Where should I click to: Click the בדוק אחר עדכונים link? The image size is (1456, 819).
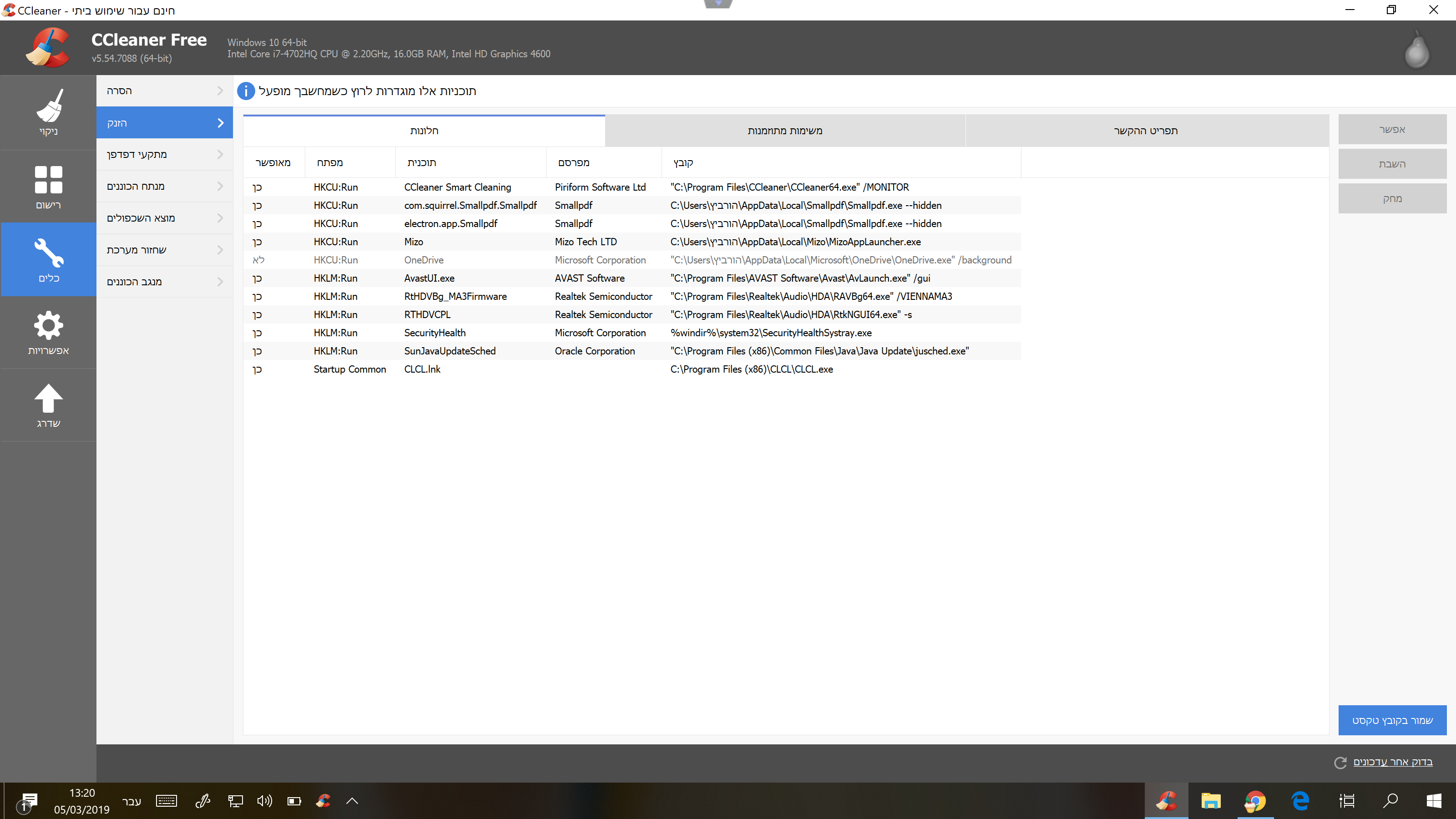point(1393,762)
